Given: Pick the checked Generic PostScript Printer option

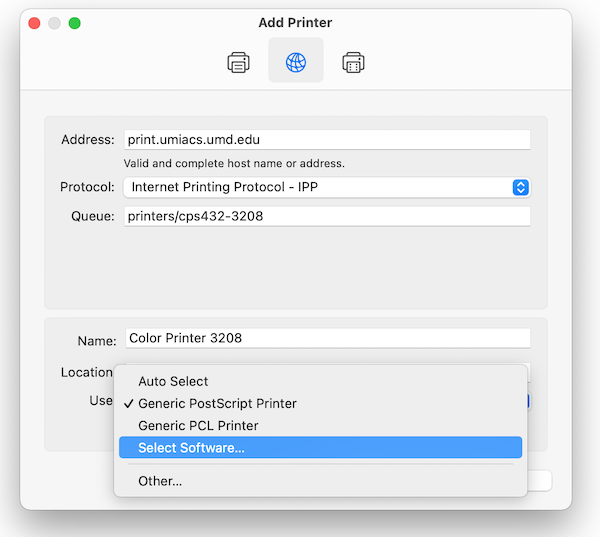Looking at the screenshot, I should pos(217,403).
